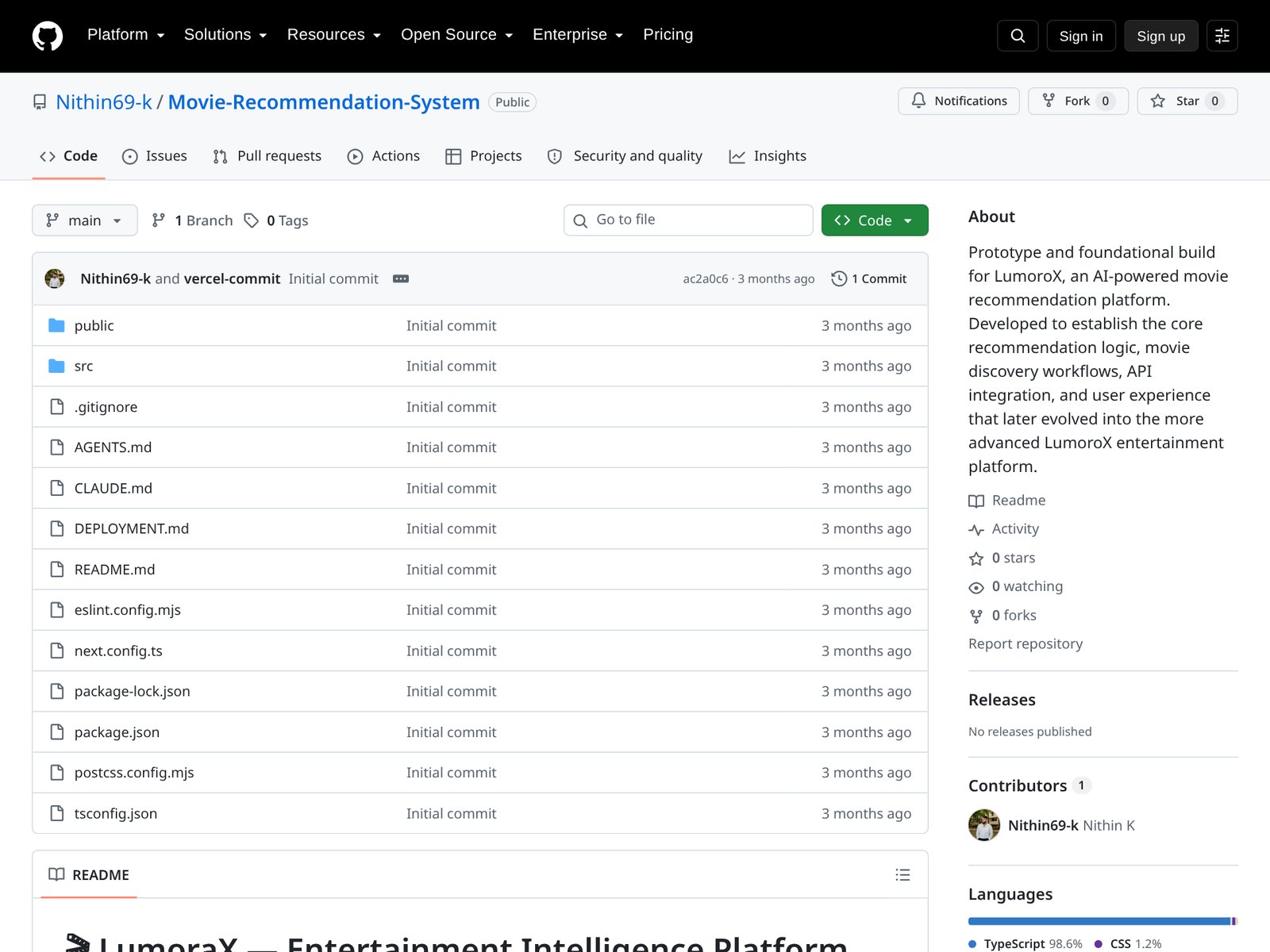The image size is (1270, 952).
Task: Open the Notifications bell button
Action: 959,101
